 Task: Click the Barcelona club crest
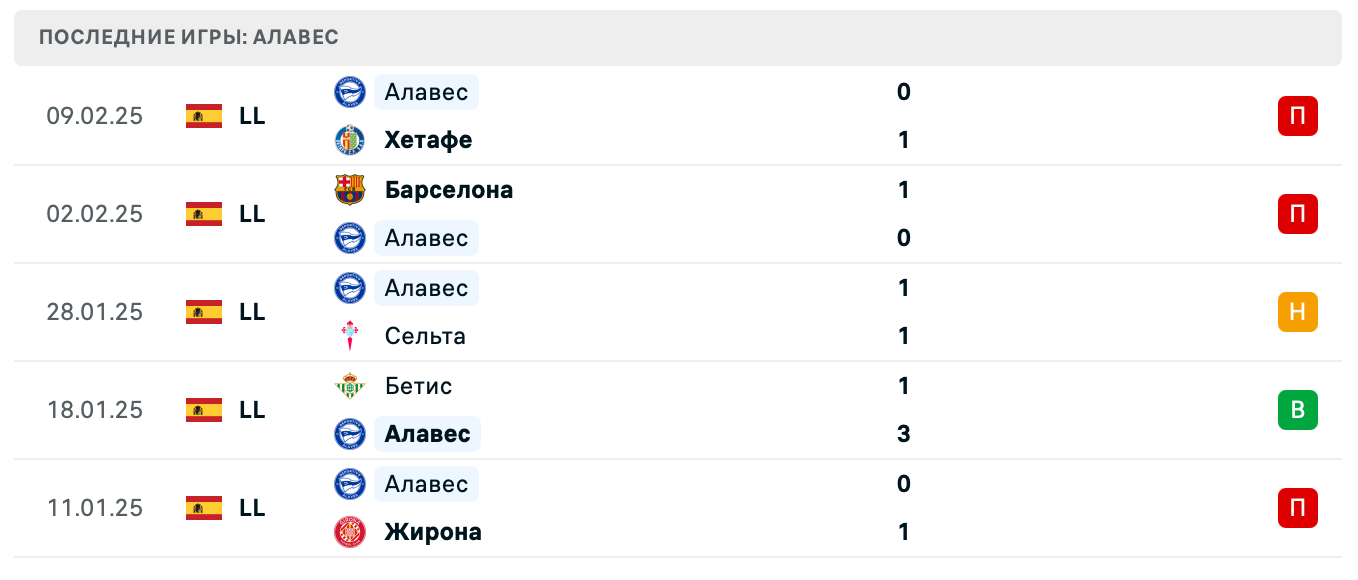click(349, 189)
